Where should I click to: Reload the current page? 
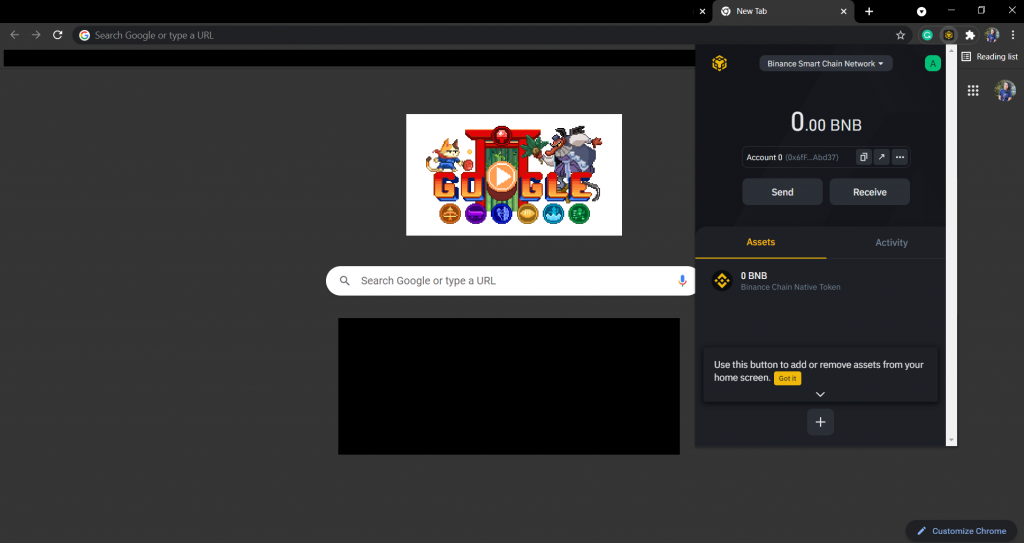[x=57, y=35]
